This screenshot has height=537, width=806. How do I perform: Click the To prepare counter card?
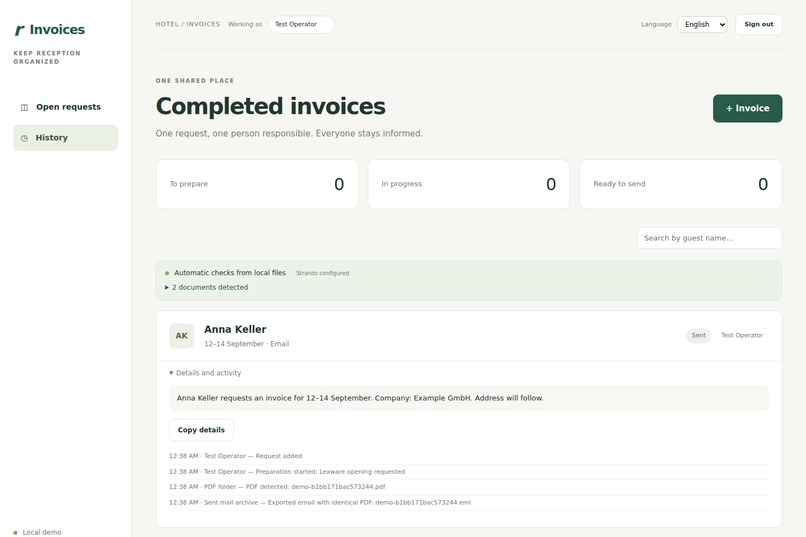pos(257,184)
